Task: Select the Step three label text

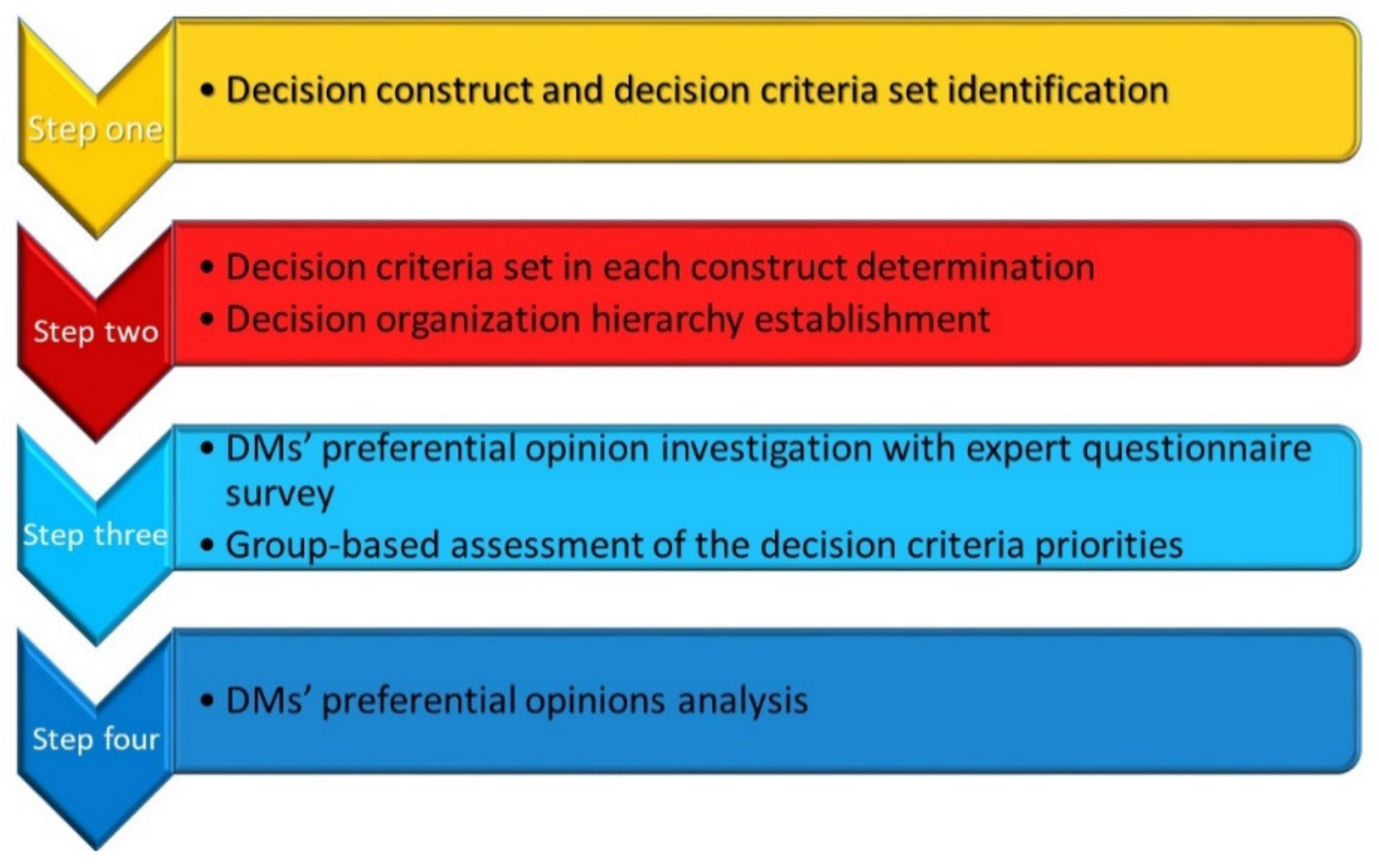Action: (x=96, y=536)
